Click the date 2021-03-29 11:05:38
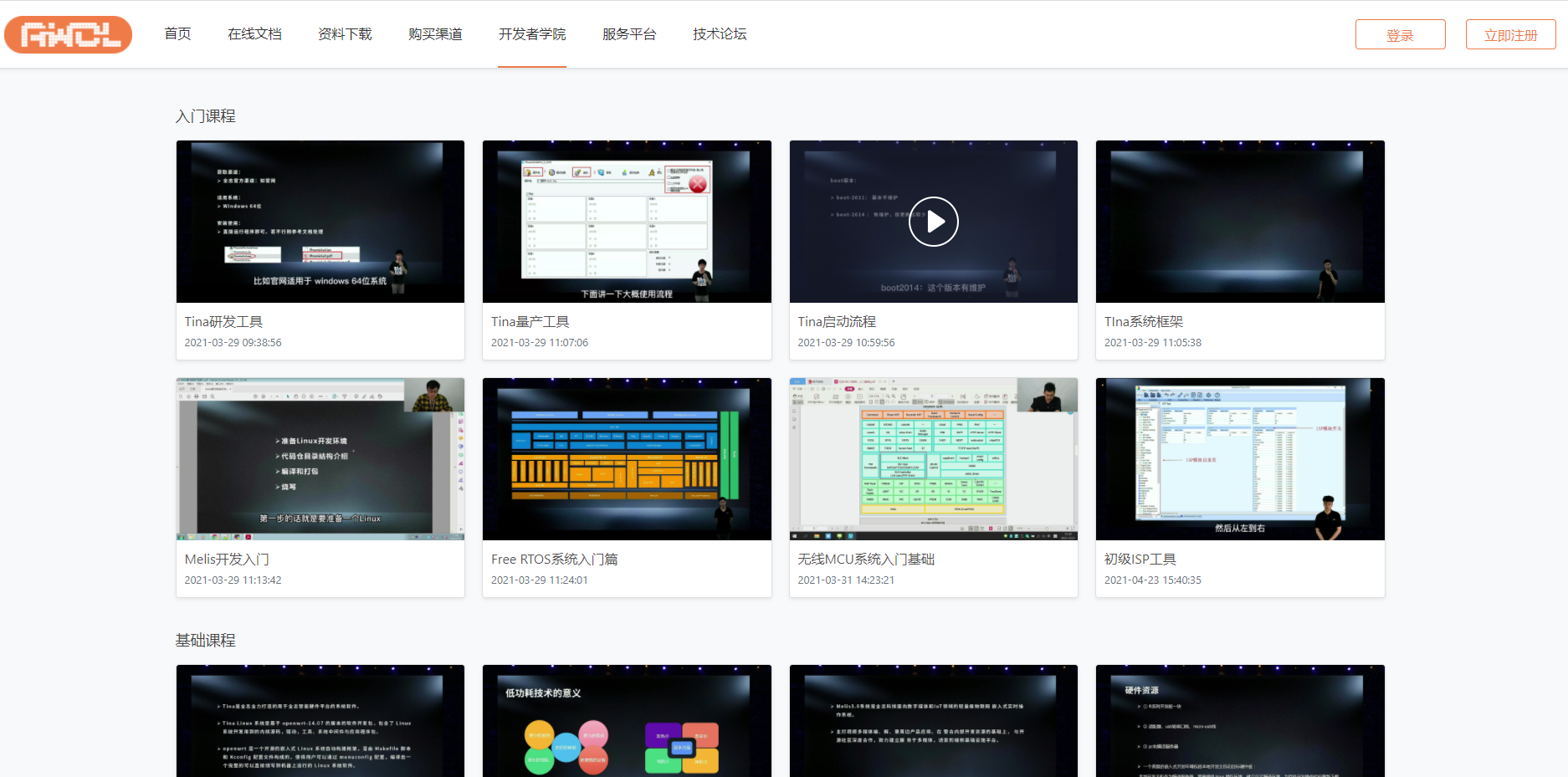The image size is (1568, 777). [1152, 343]
